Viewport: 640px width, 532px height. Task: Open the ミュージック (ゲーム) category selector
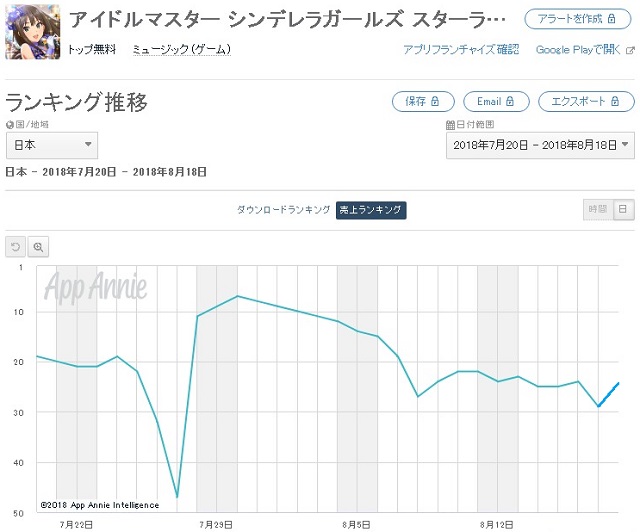point(182,50)
